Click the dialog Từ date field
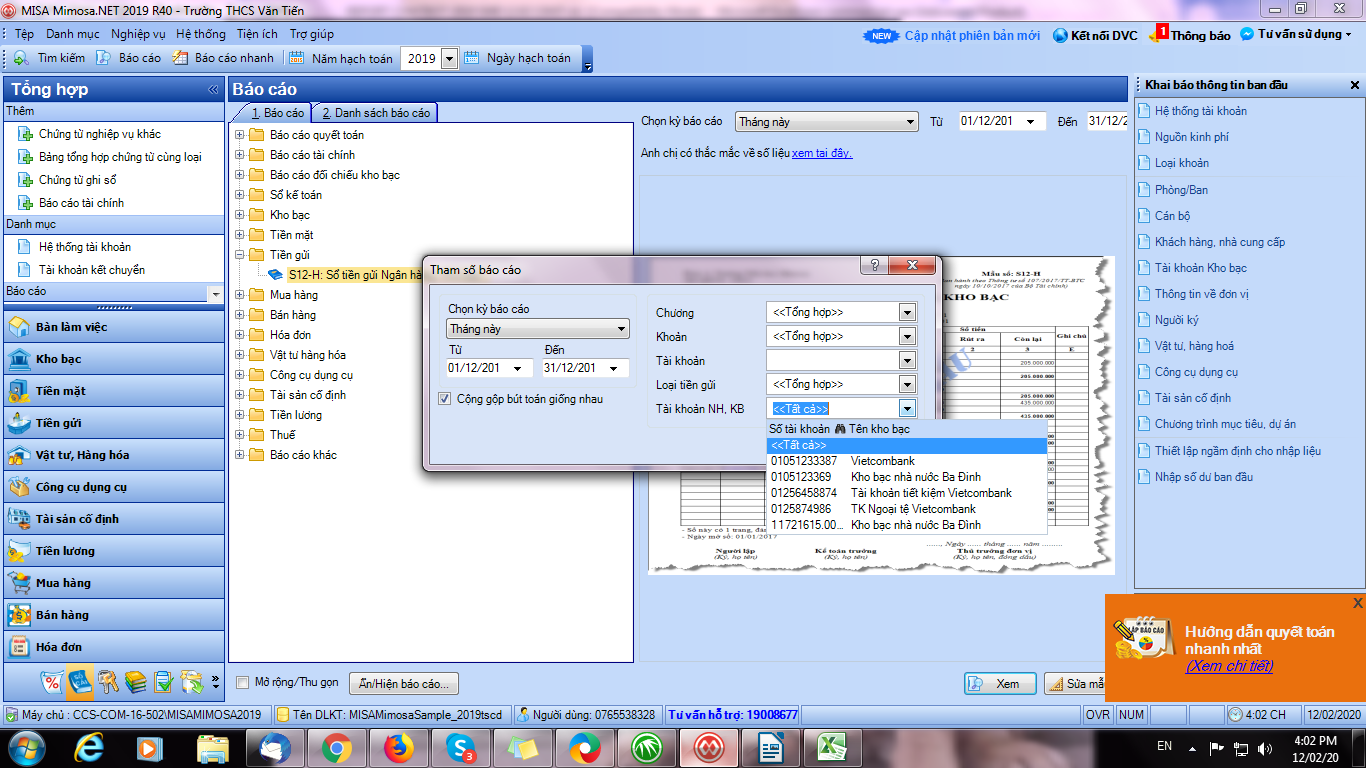Screen dimensions: 1366x768 click(490, 368)
